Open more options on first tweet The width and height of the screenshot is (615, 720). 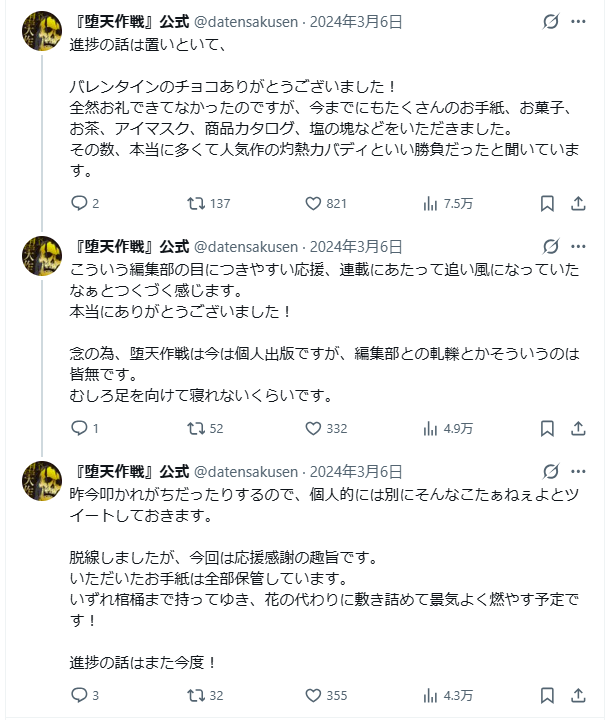click(579, 22)
